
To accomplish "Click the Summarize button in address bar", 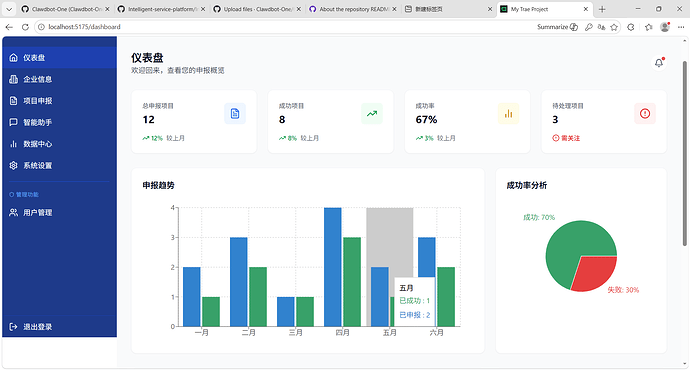I will pyautogui.click(x=557, y=27).
